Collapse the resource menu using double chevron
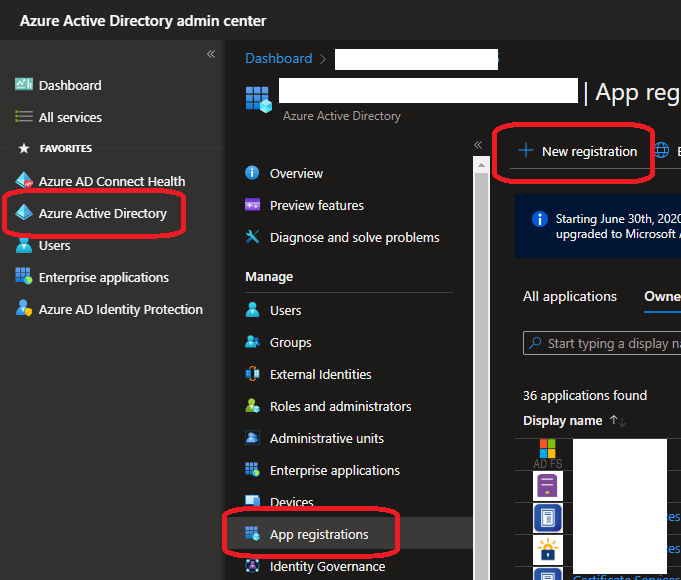The height and width of the screenshot is (580, 681). click(x=478, y=145)
